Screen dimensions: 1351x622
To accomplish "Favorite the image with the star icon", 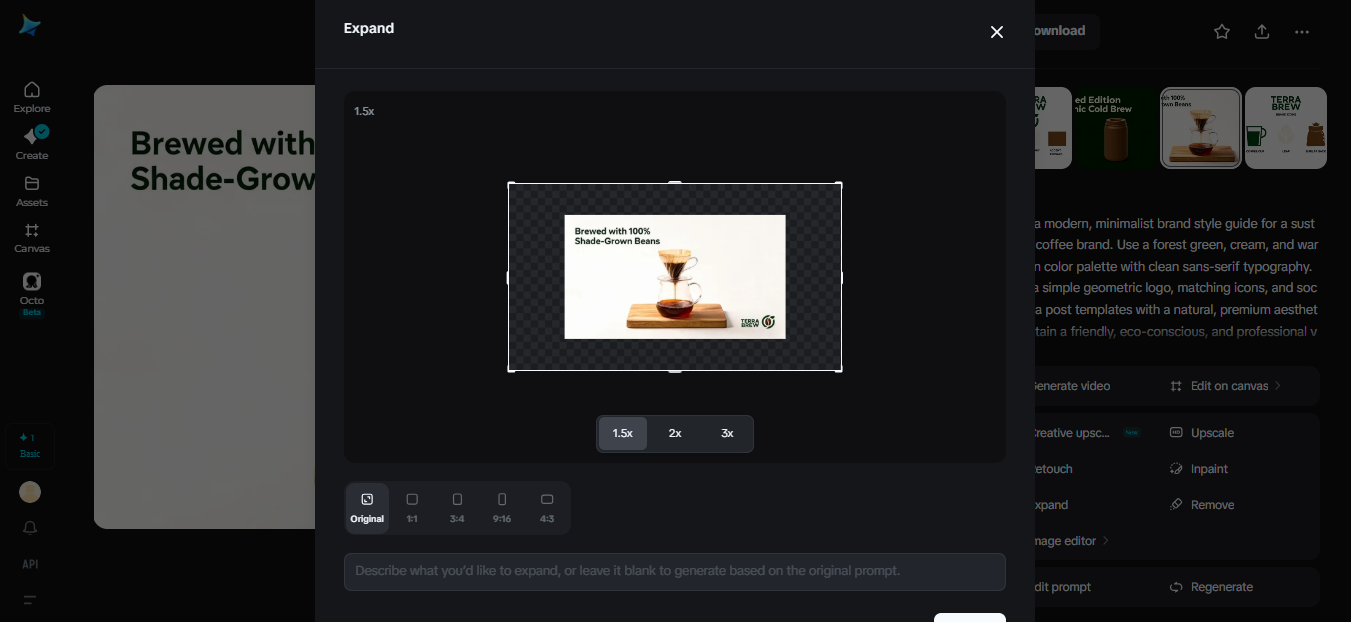I will 1222,32.
